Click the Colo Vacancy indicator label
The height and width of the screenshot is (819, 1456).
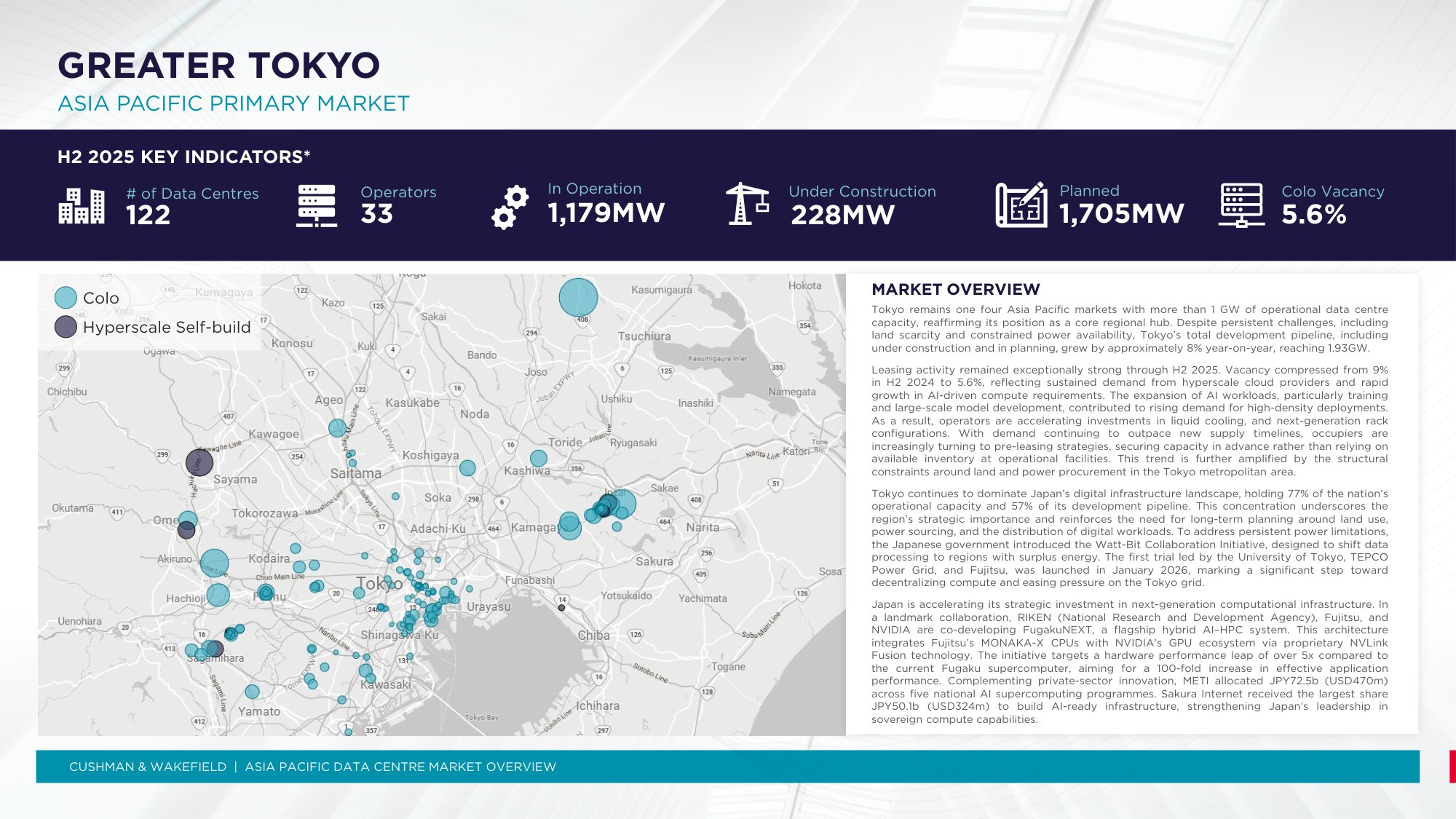coord(1333,191)
